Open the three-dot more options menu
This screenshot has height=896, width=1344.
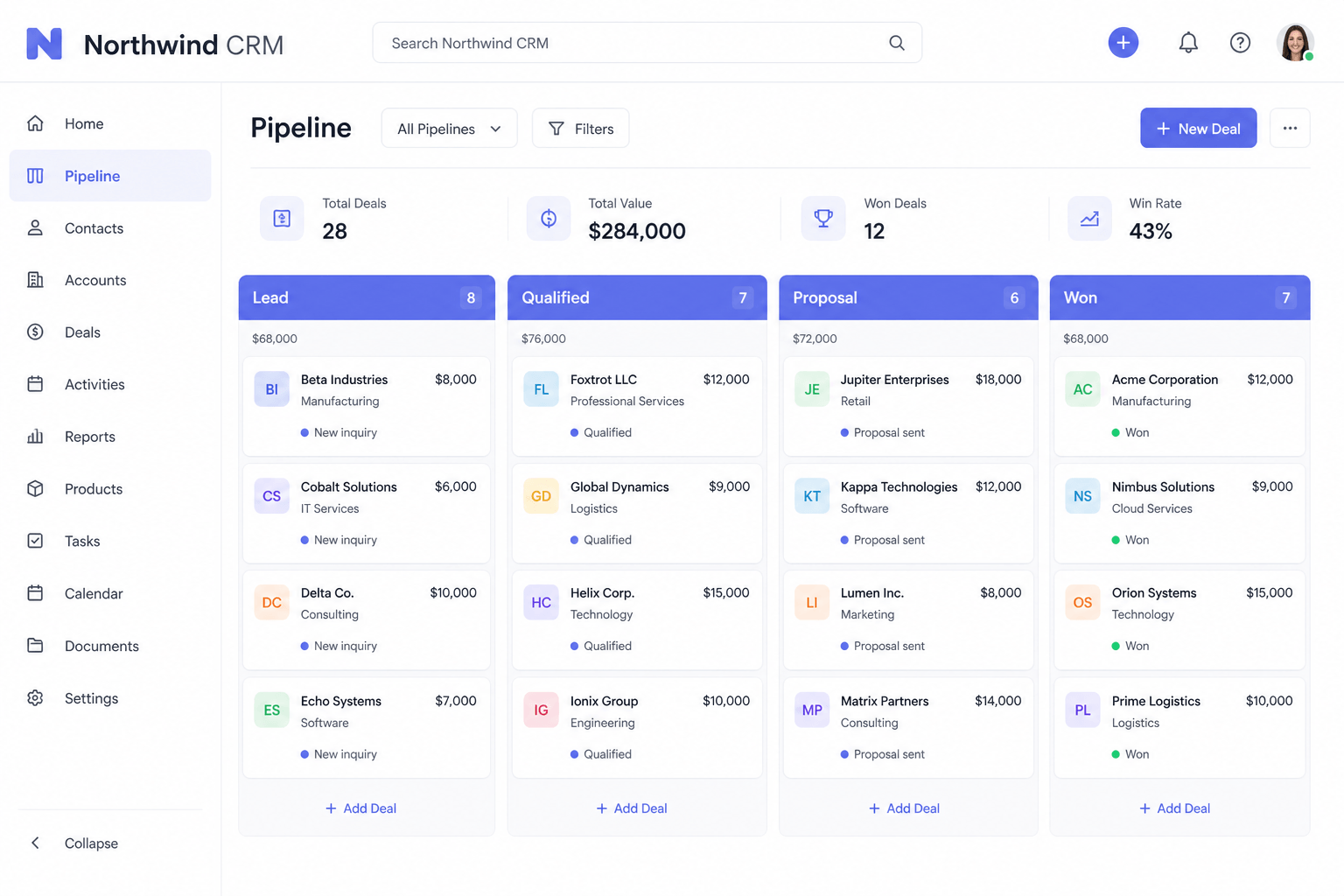coord(1290,129)
